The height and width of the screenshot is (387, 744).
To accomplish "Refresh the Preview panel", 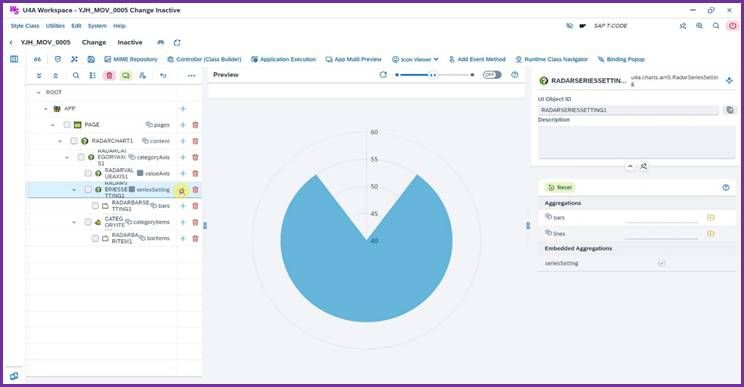I will pyautogui.click(x=383, y=75).
